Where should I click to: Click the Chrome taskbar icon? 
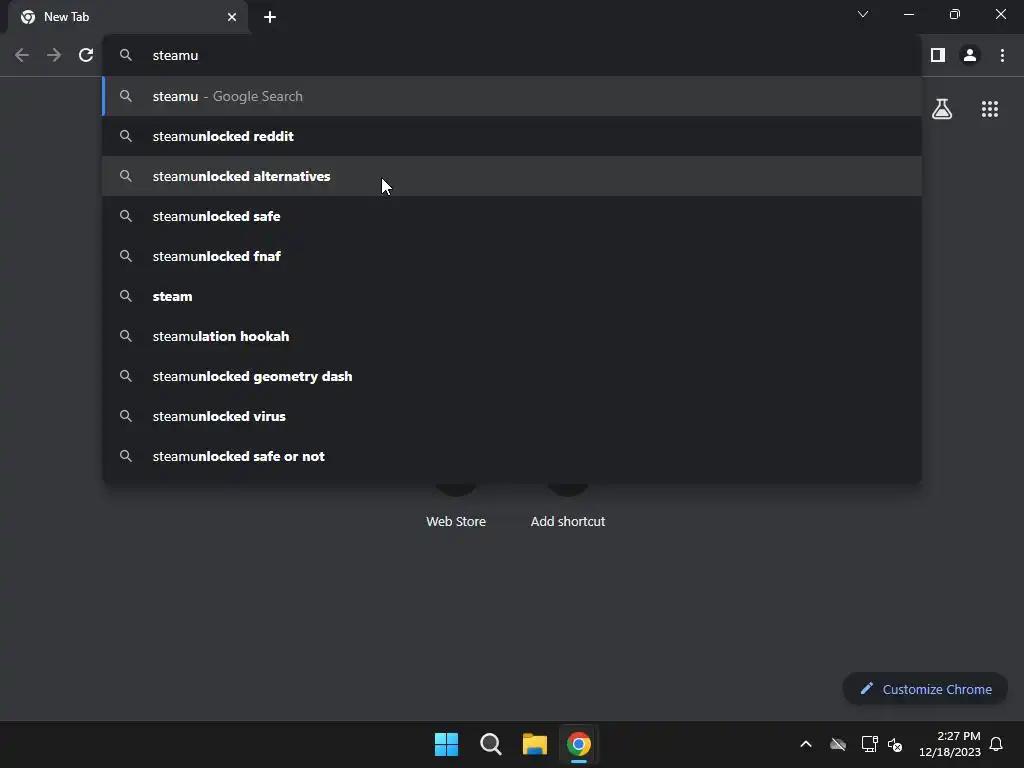tap(579, 744)
